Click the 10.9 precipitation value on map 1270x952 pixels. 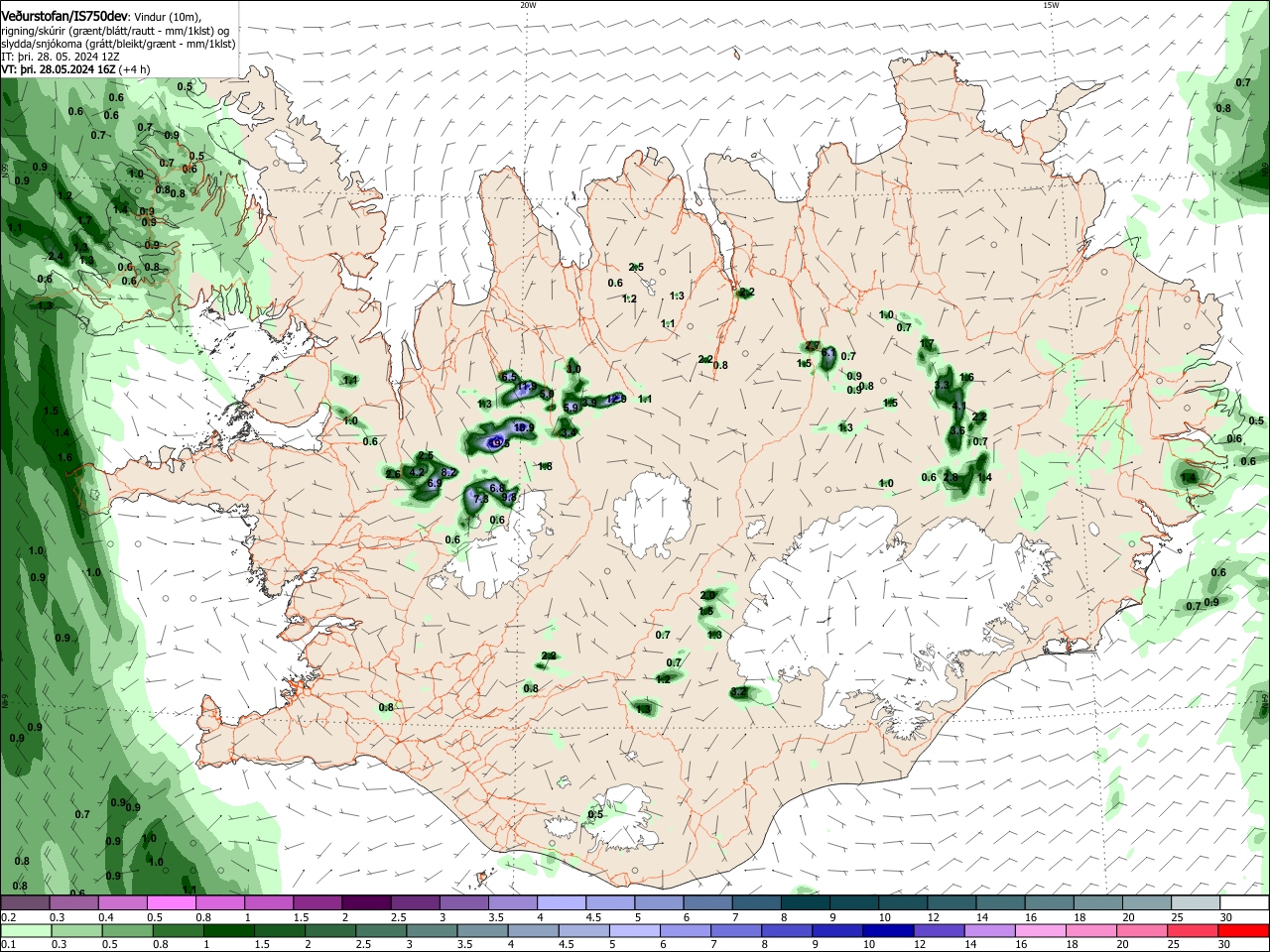tap(524, 428)
